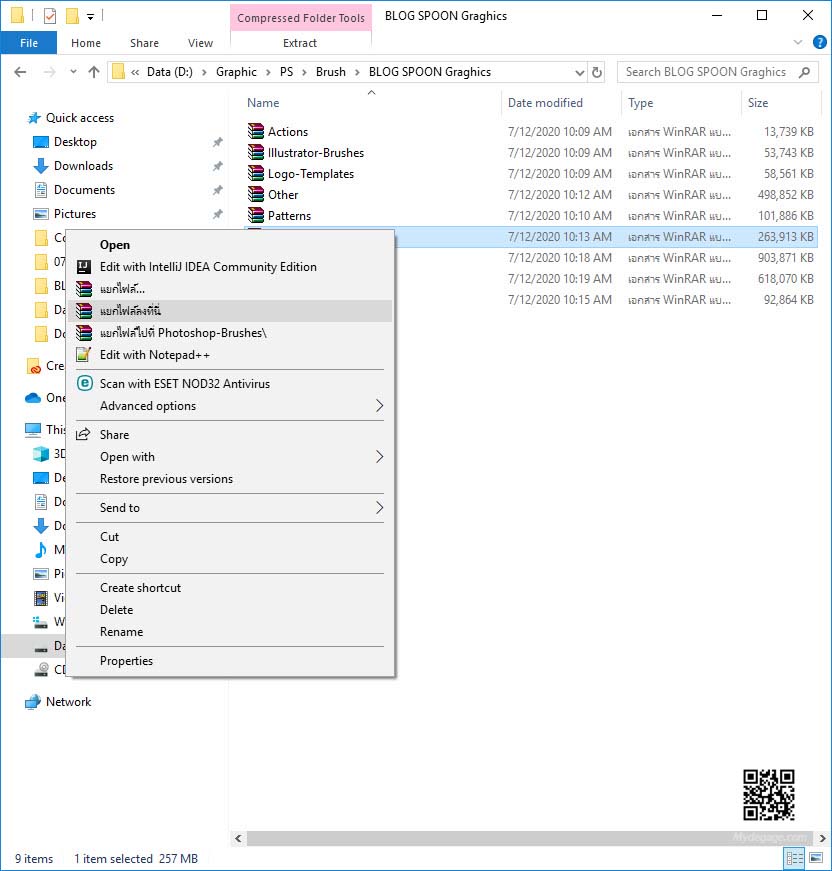
Task: Open the Customize Quick Access Toolbar dropdown
Action: click(91, 17)
